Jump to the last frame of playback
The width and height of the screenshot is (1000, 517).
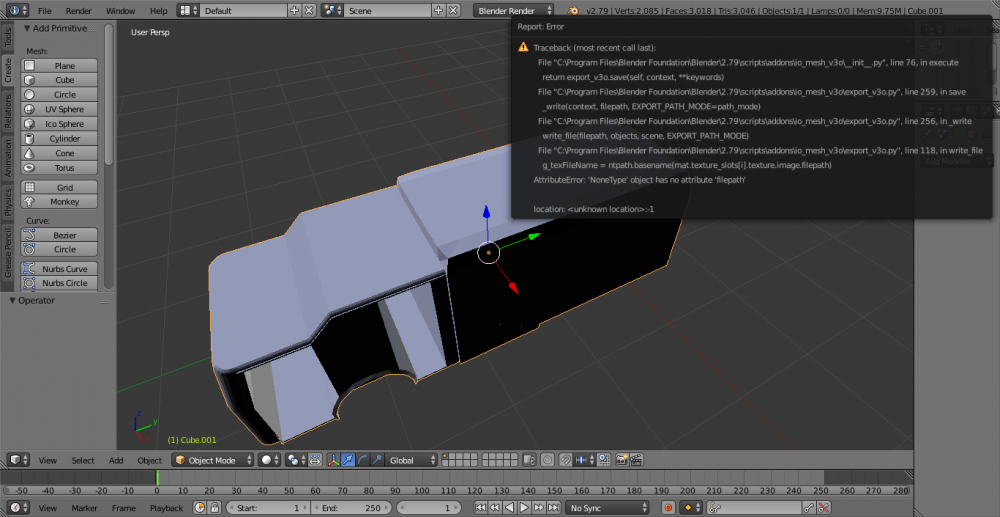(x=553, y=508)
